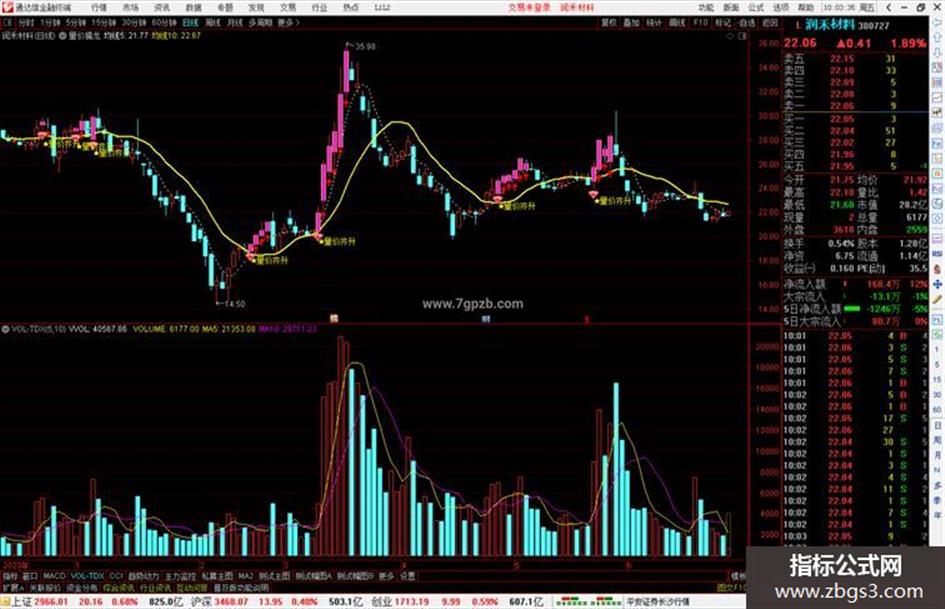Click the 复权 toolbar button
Viewport: 945px width, 609px height.
click(x=609, y=22)
